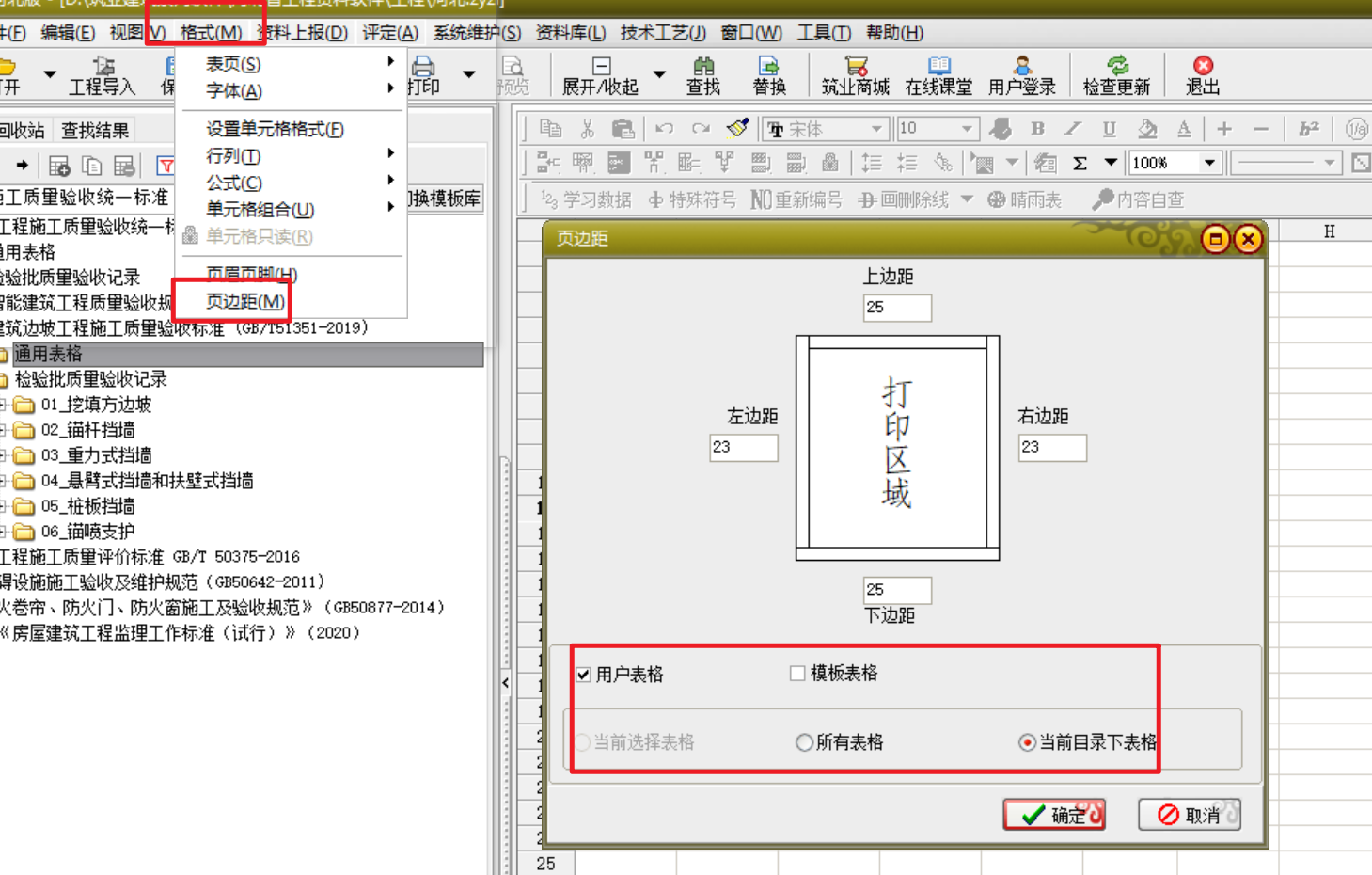Check the 模板表格 checkbox

797,673
